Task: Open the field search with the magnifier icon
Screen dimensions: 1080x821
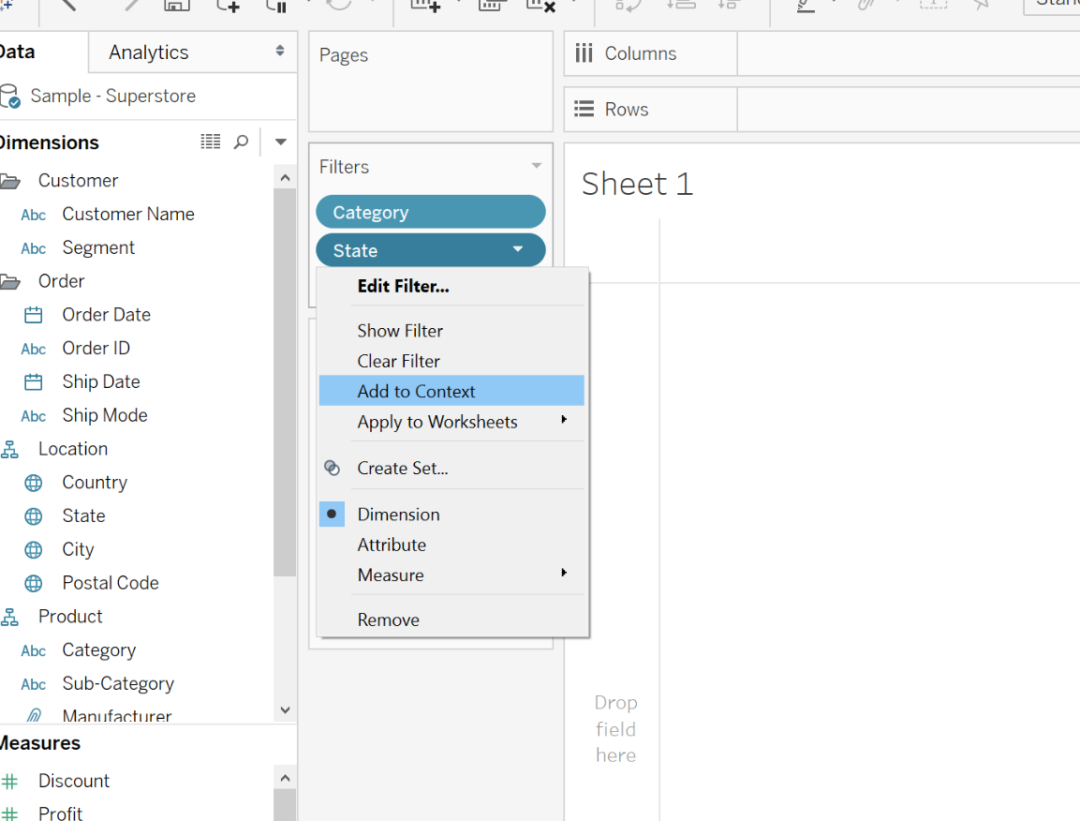Action: click(x=243, y=141)
